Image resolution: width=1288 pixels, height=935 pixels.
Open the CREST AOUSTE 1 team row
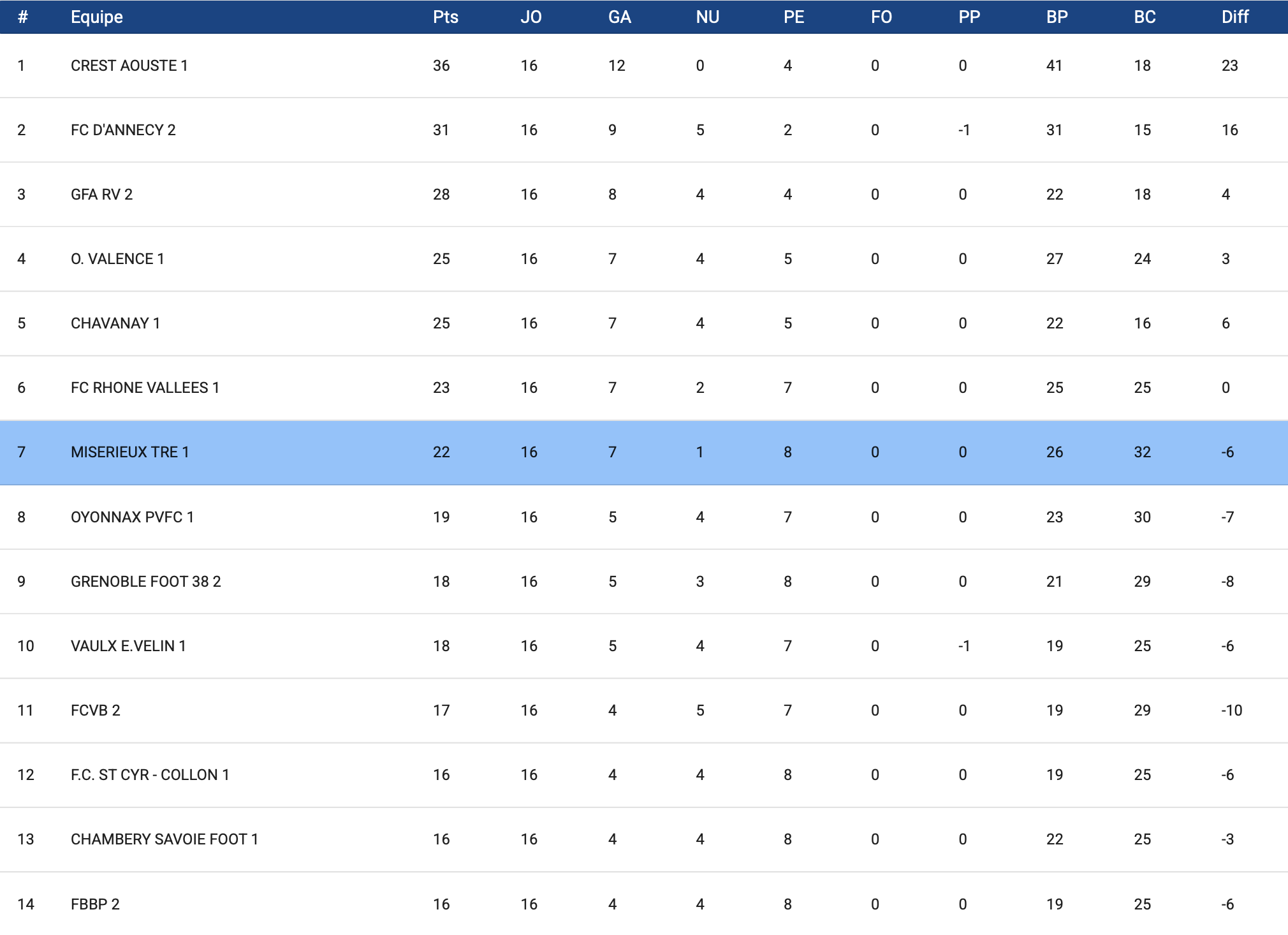click(129, 66)
